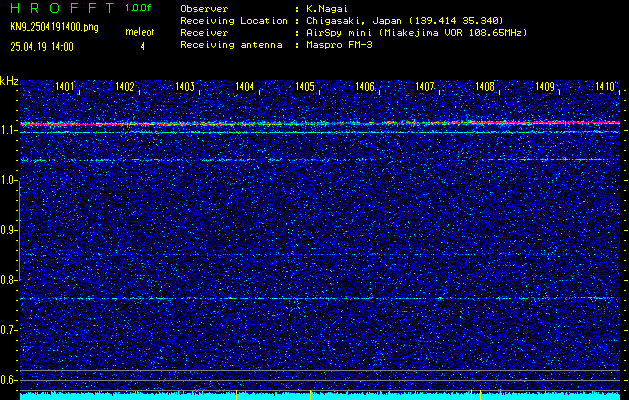Click the 1401 time marker
This screenshot has height=400, width=629.
pos(65,86)
